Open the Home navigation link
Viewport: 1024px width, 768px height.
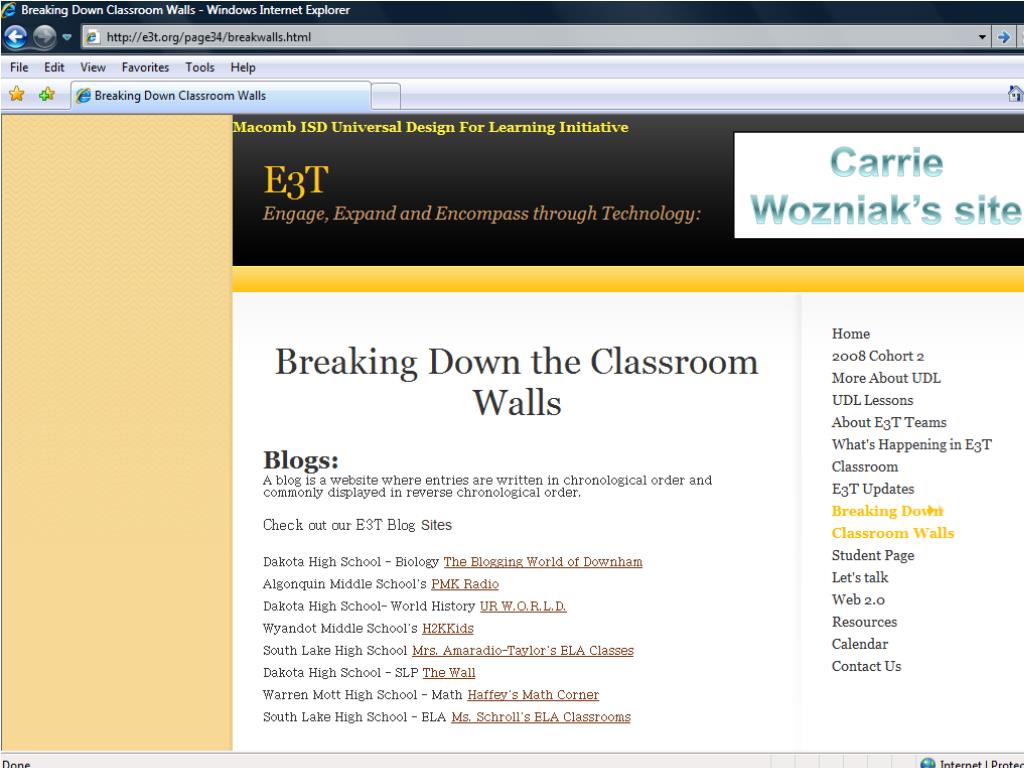[850, 334]
